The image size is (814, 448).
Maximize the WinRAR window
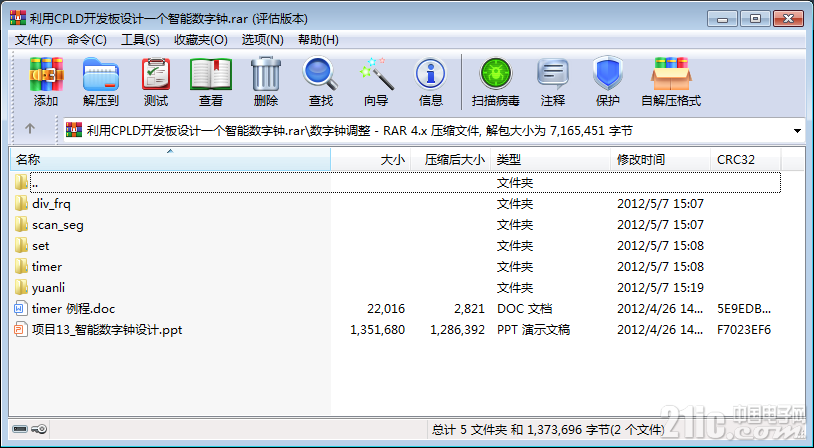pyautogui.click(x=755, y=19)
